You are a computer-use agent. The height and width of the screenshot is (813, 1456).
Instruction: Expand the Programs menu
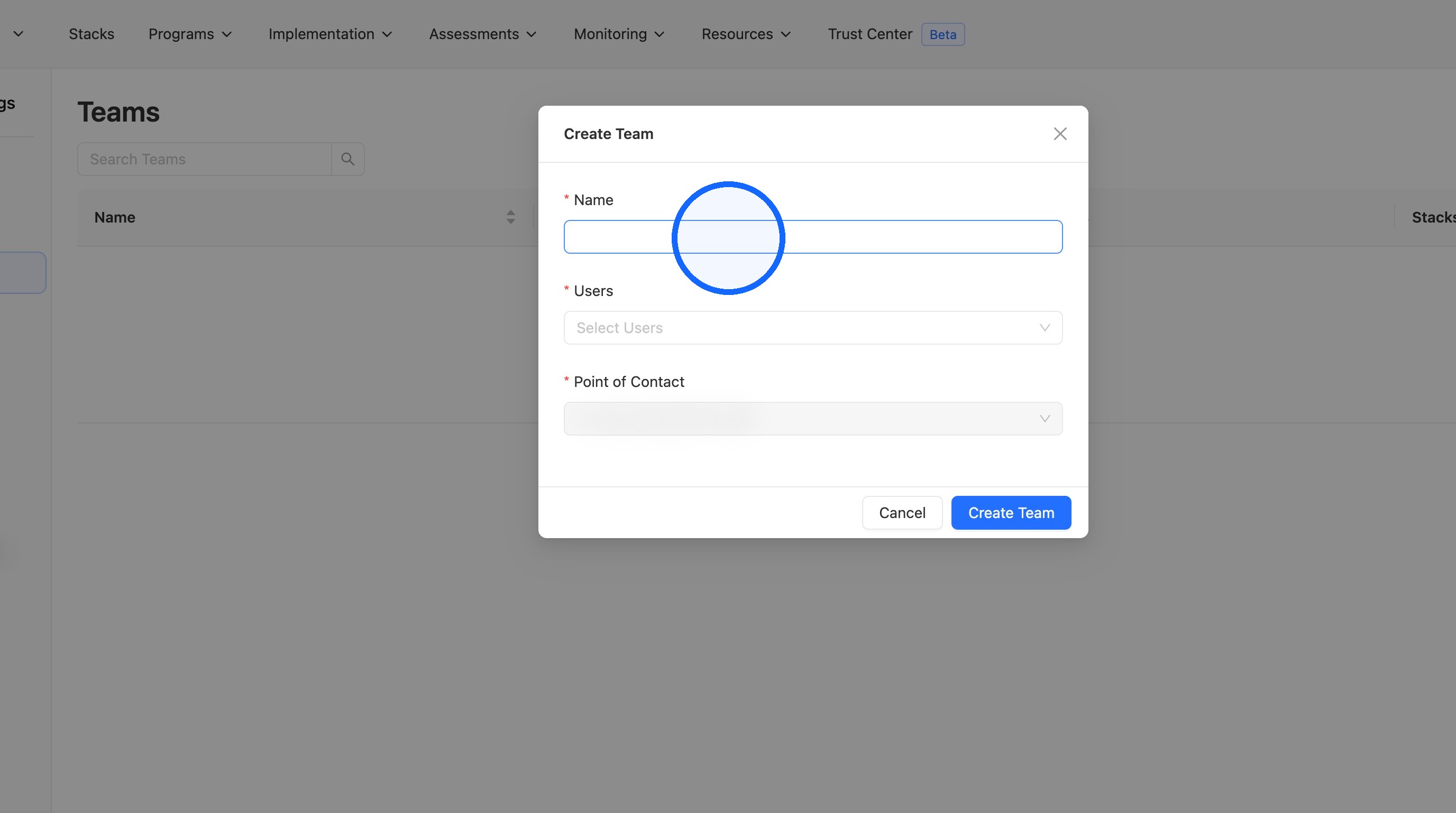(190, 34)
